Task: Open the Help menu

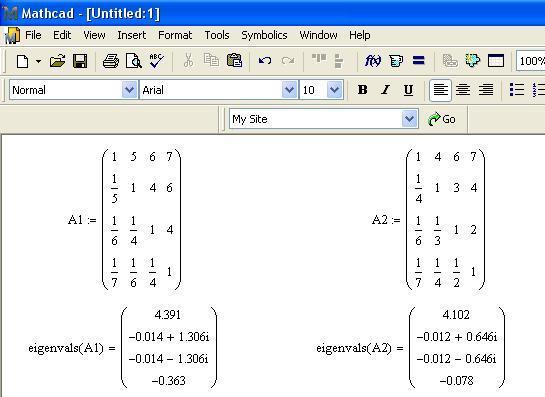Action: (x=359, y=35)
